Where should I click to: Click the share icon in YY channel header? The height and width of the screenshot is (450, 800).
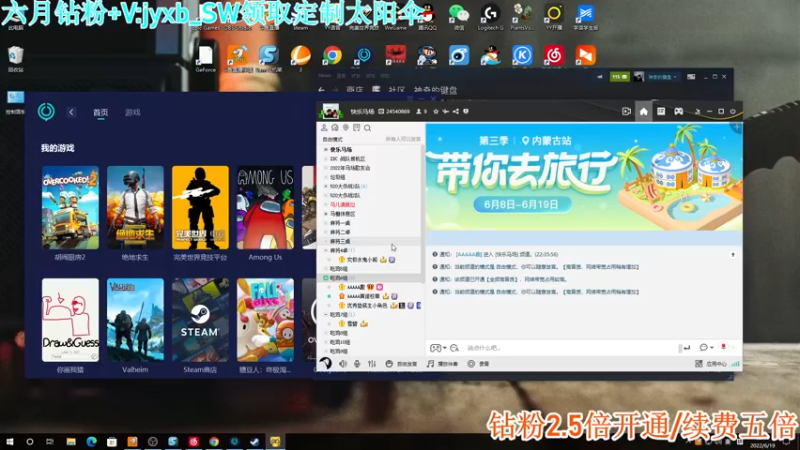pyautogui.click(x=456, y=111)
